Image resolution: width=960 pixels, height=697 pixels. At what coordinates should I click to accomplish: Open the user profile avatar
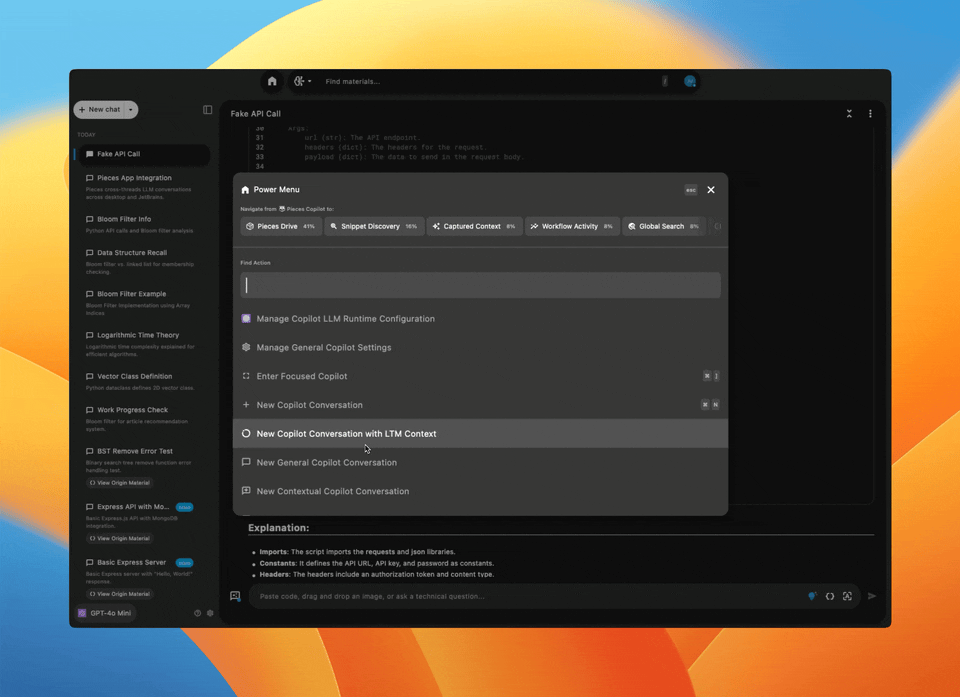689,81
